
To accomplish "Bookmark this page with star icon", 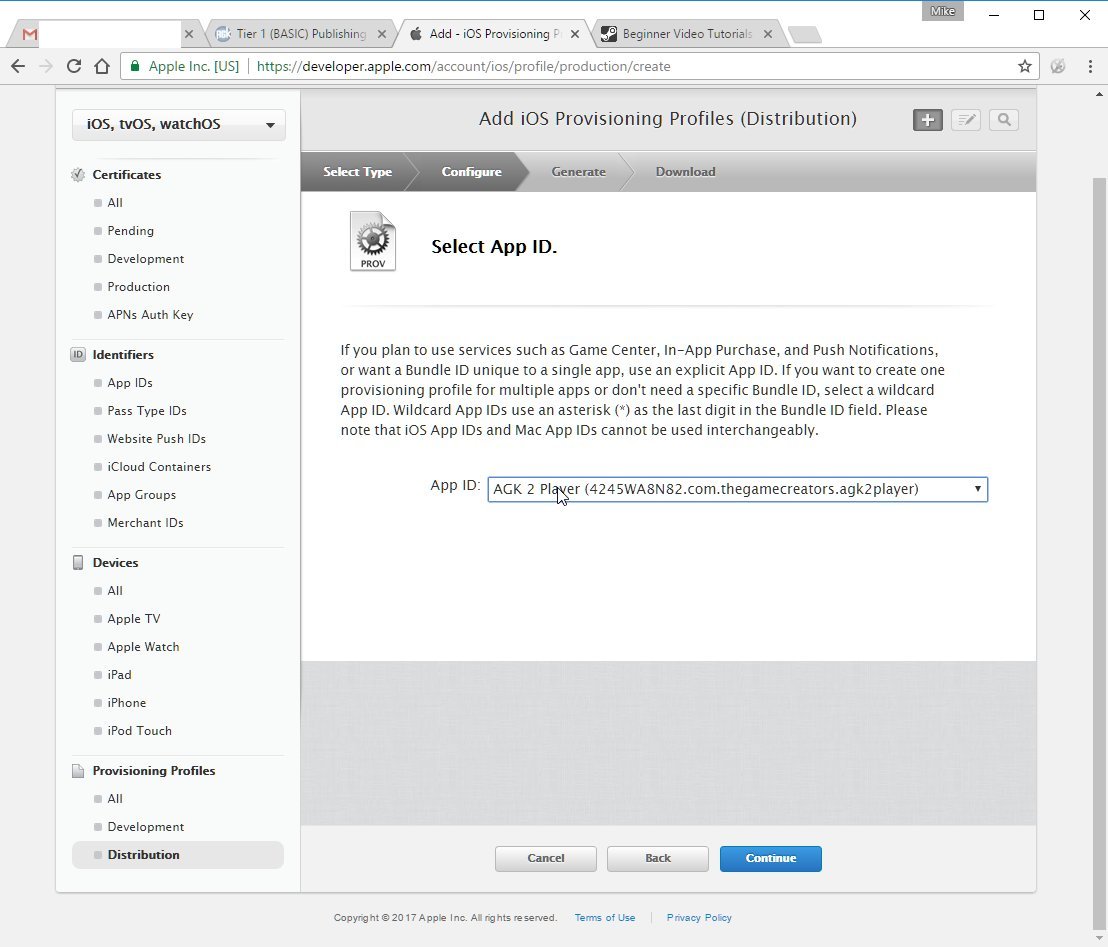I will coord(1025,66).
